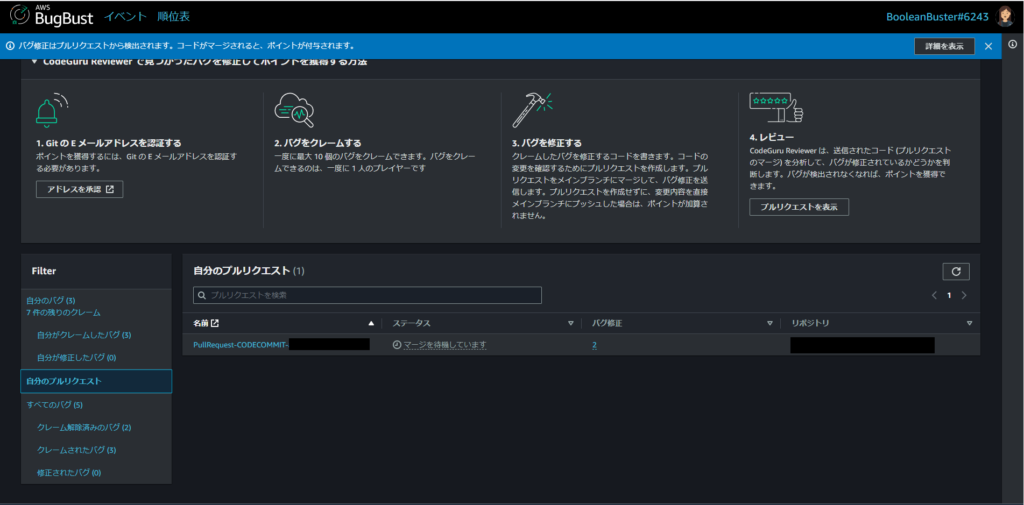Collapse the CodeGuru Reviewer instructions section

[x=34, y=62]
